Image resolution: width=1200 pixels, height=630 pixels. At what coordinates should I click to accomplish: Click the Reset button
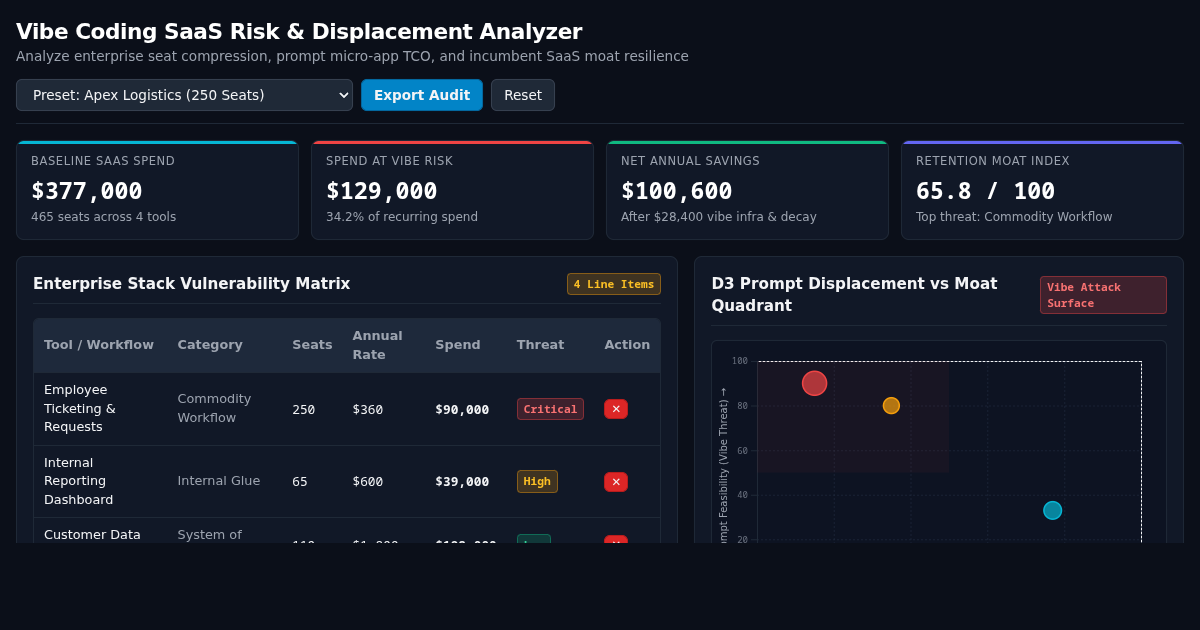coord(523,95)
